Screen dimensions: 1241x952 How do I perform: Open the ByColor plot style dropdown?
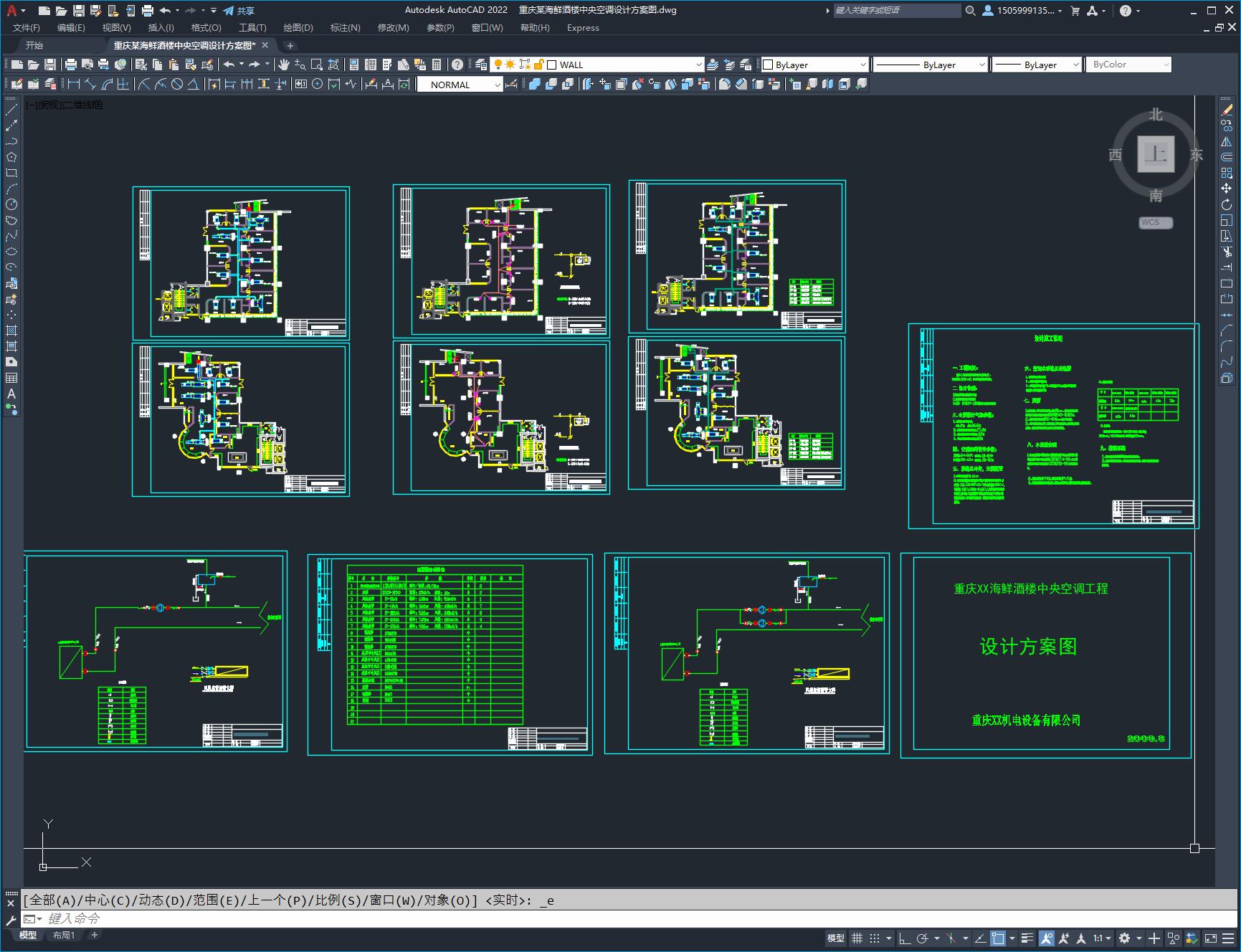point(1166,65)
